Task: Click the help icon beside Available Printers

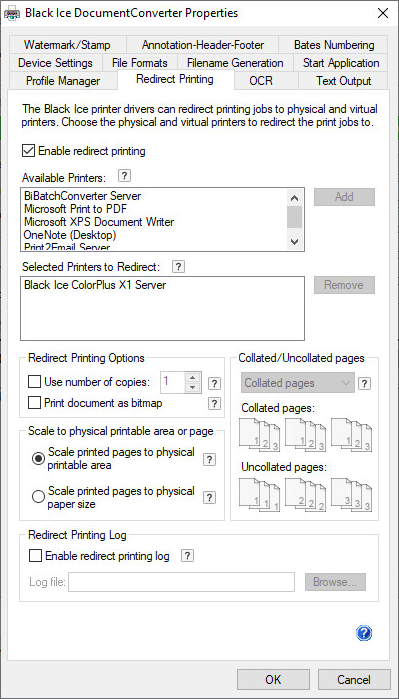Action: click(125, 176)
